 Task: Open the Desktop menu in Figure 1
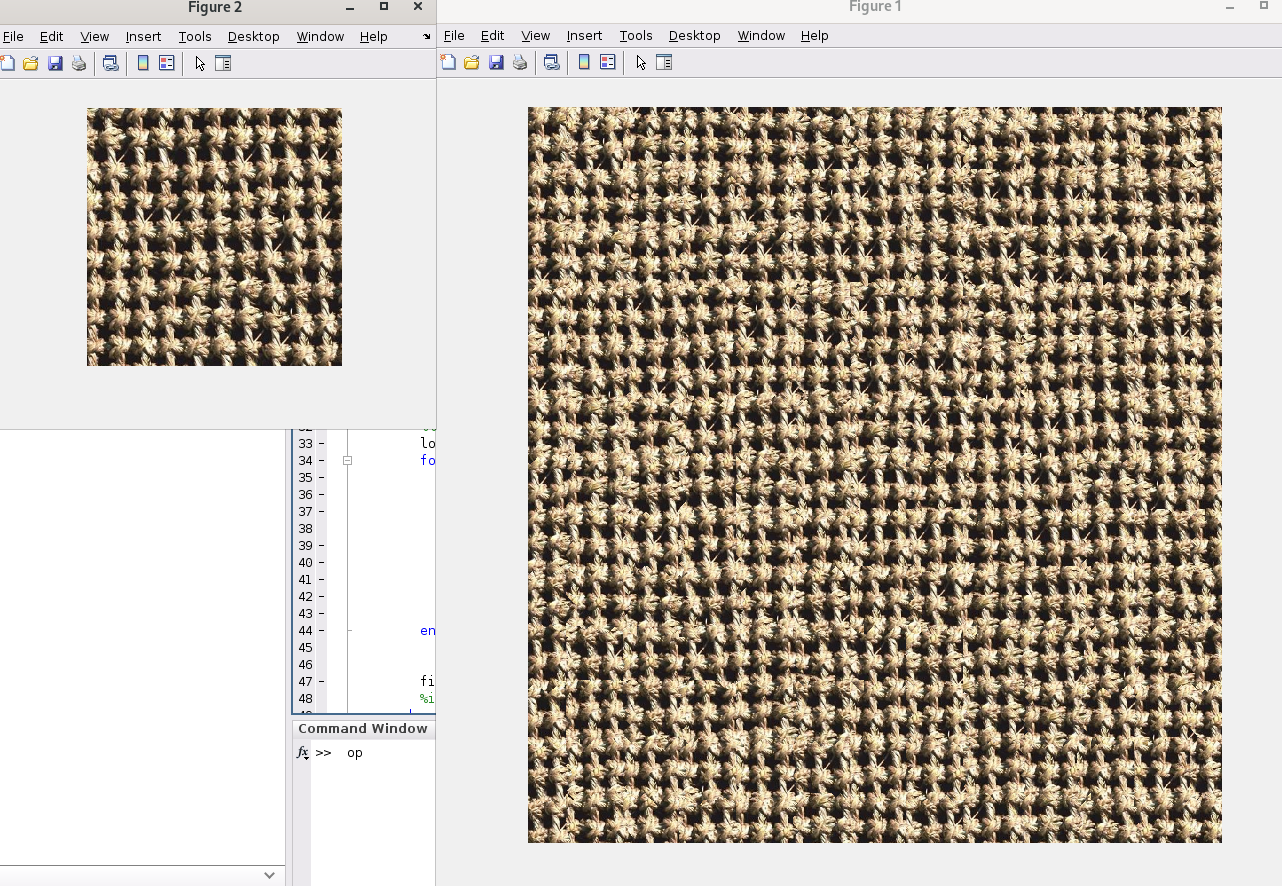click(x=694, y=35)
